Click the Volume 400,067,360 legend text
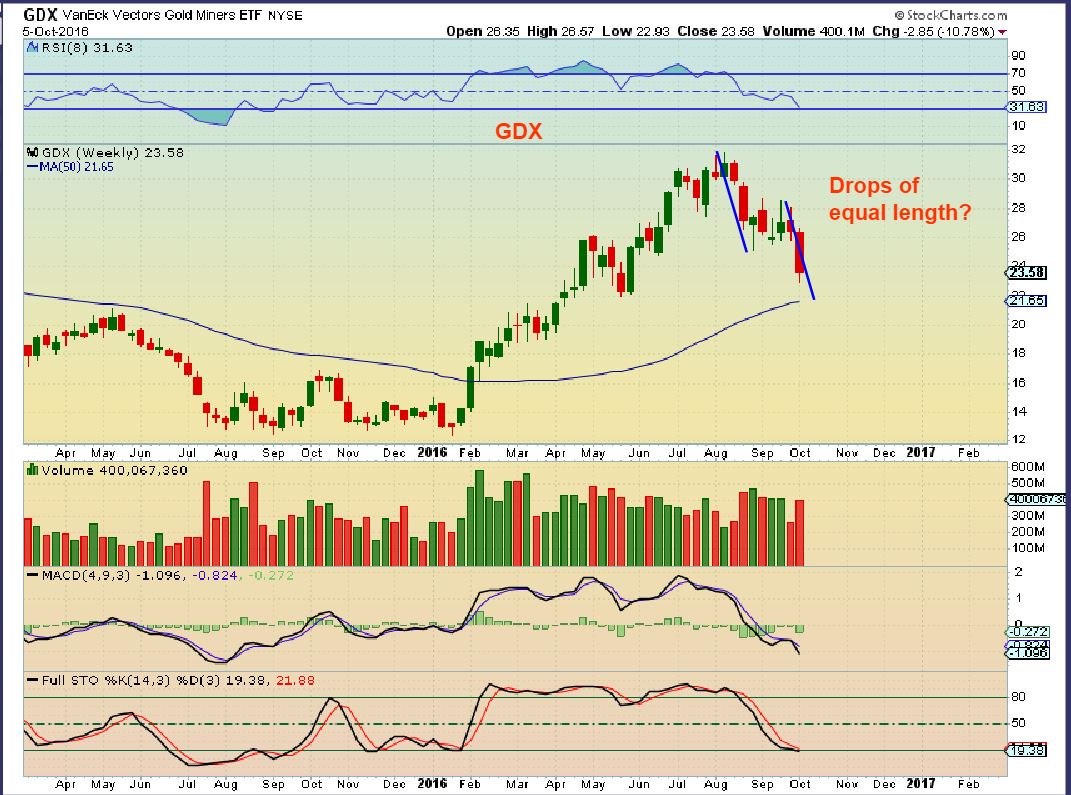Image resolution: width=1071 pixels, height=795 pixels. tap(114, 470)
